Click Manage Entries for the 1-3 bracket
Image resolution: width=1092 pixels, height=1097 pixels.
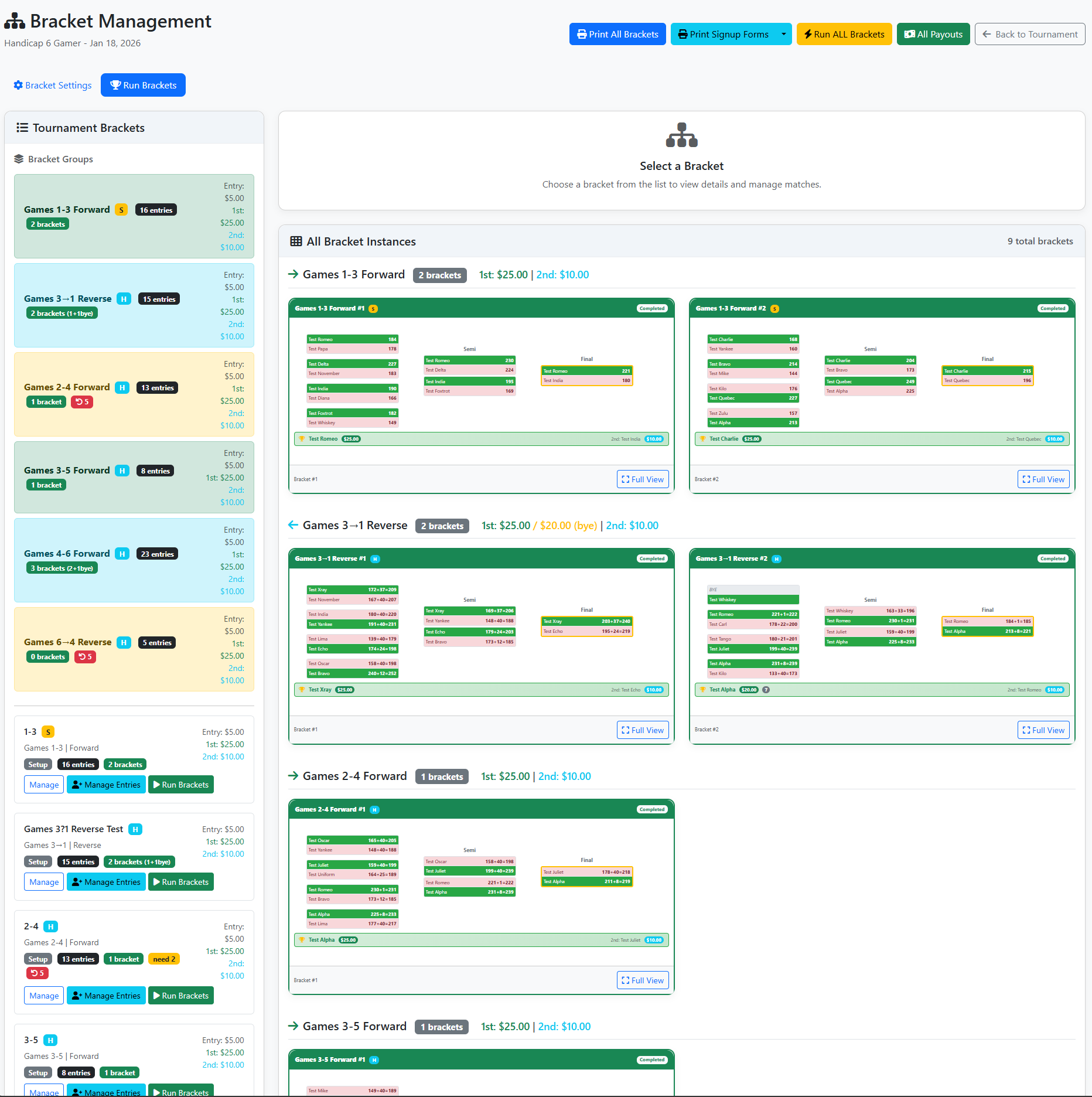(x=106, y=785)
